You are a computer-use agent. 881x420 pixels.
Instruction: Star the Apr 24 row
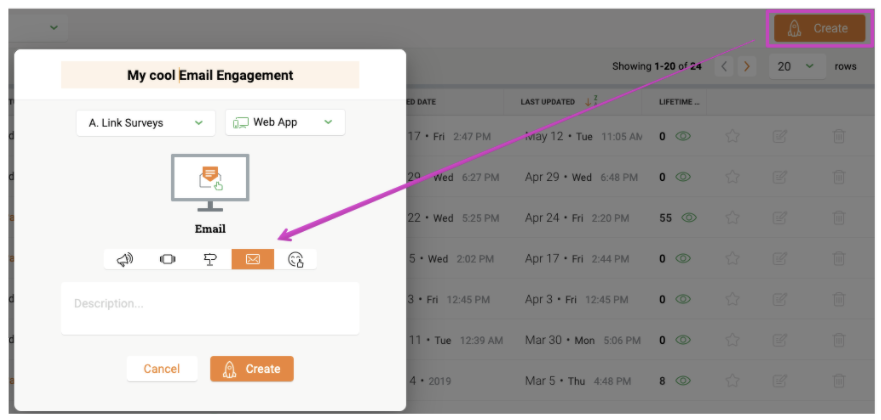coord(732,218)
